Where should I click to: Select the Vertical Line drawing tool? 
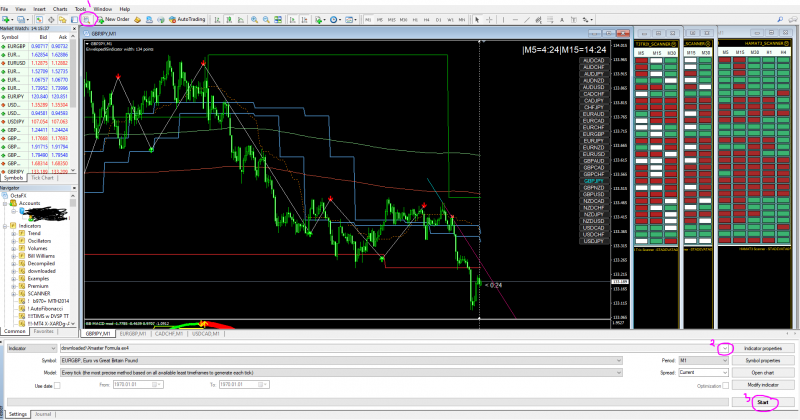coord(503,19)
